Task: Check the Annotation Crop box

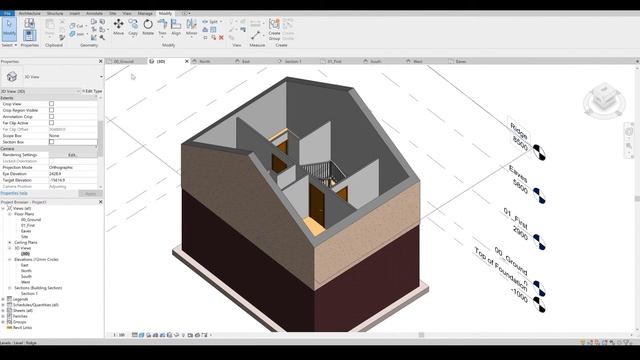Action: (51, 116)
